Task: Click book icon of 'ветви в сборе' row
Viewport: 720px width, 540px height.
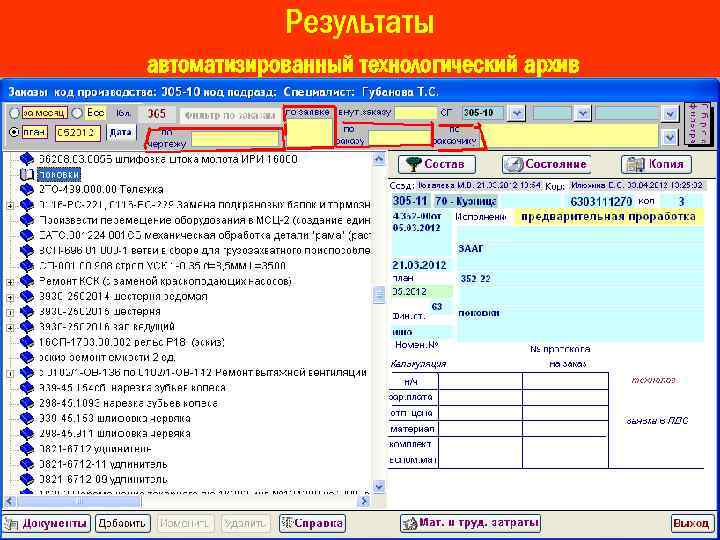Action: pos(27,251)
